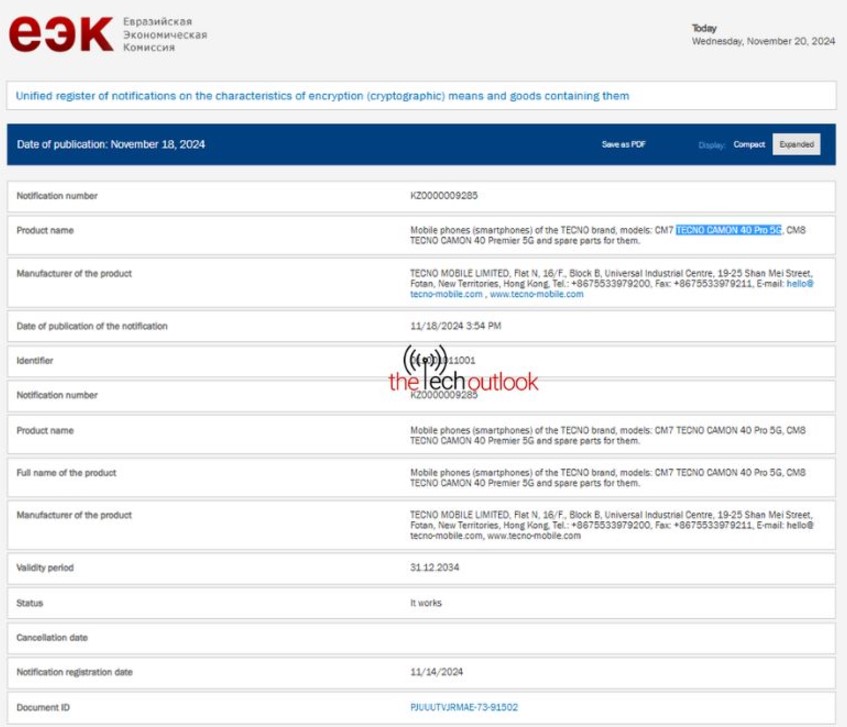Open the blue www.tecno-mobile.com link
This screenshot has width=847, height=727.
coord(536,294)
